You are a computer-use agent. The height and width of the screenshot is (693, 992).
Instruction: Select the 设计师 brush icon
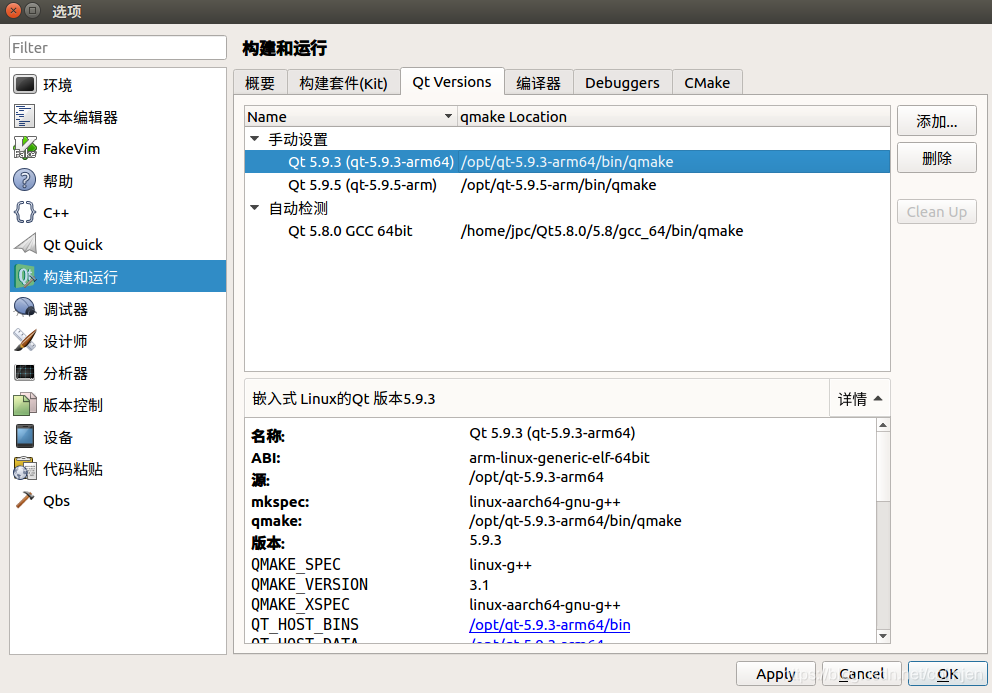click(25, 340)
